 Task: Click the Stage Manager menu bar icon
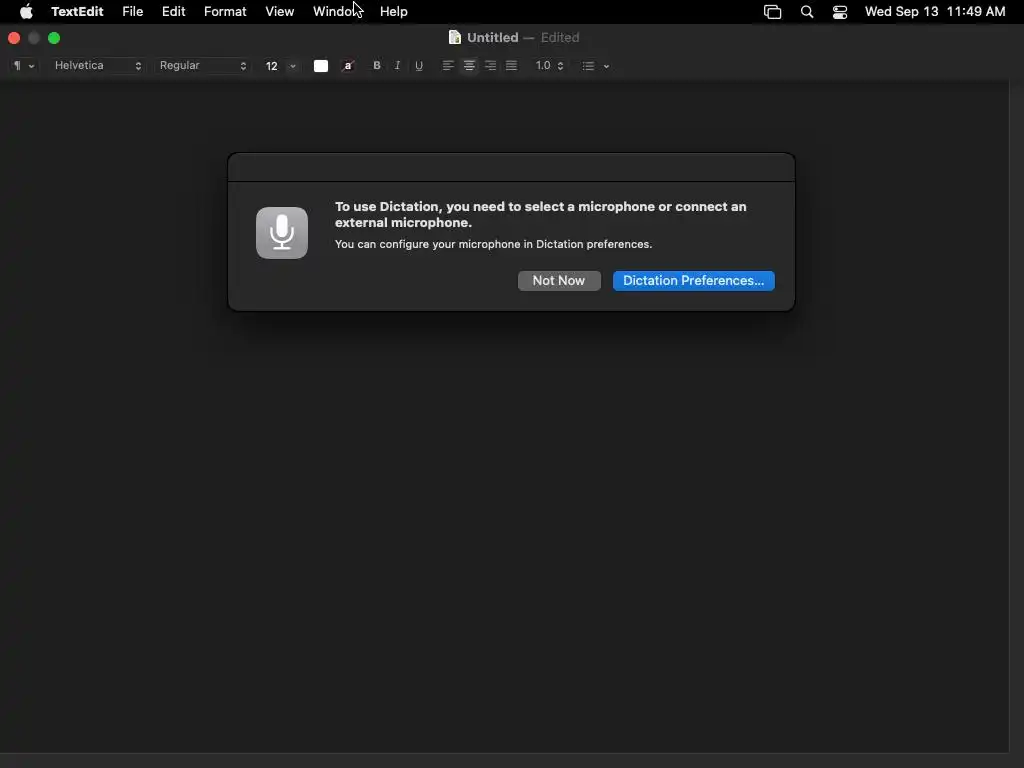pos(773,12)
